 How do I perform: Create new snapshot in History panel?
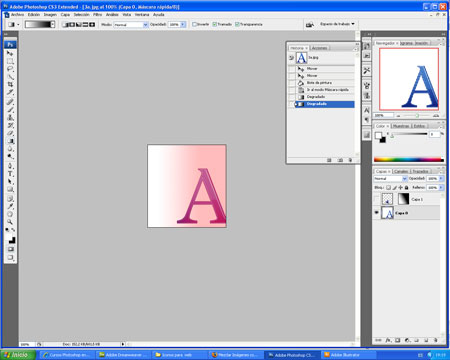point(340,160)
